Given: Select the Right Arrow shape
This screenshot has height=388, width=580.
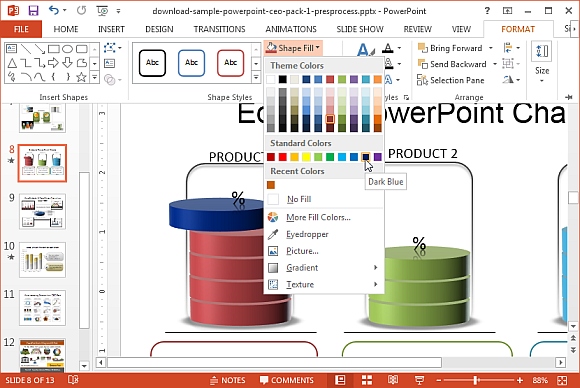Looking at the screenshot, I should (x=53, y=63).
